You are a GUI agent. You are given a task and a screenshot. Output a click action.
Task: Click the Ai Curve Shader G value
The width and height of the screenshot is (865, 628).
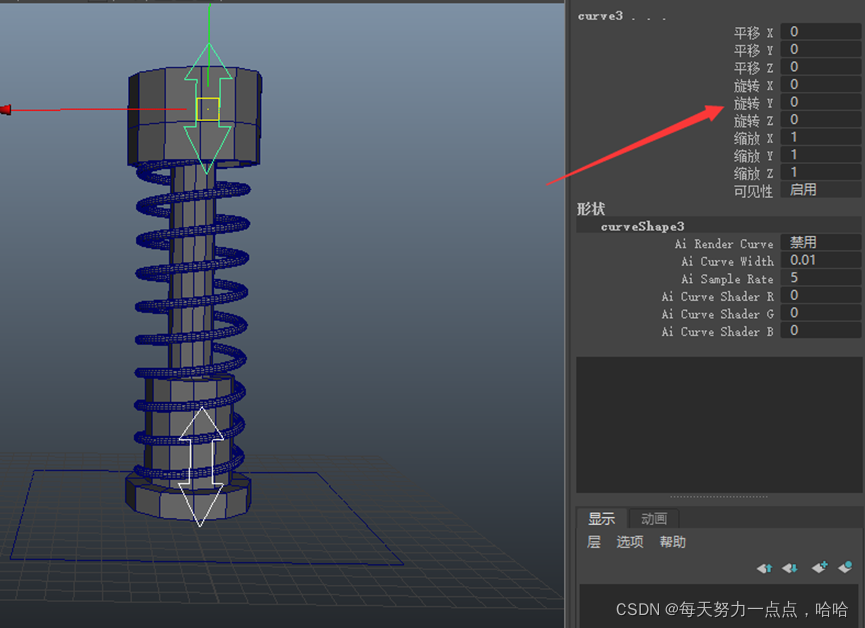821,313
